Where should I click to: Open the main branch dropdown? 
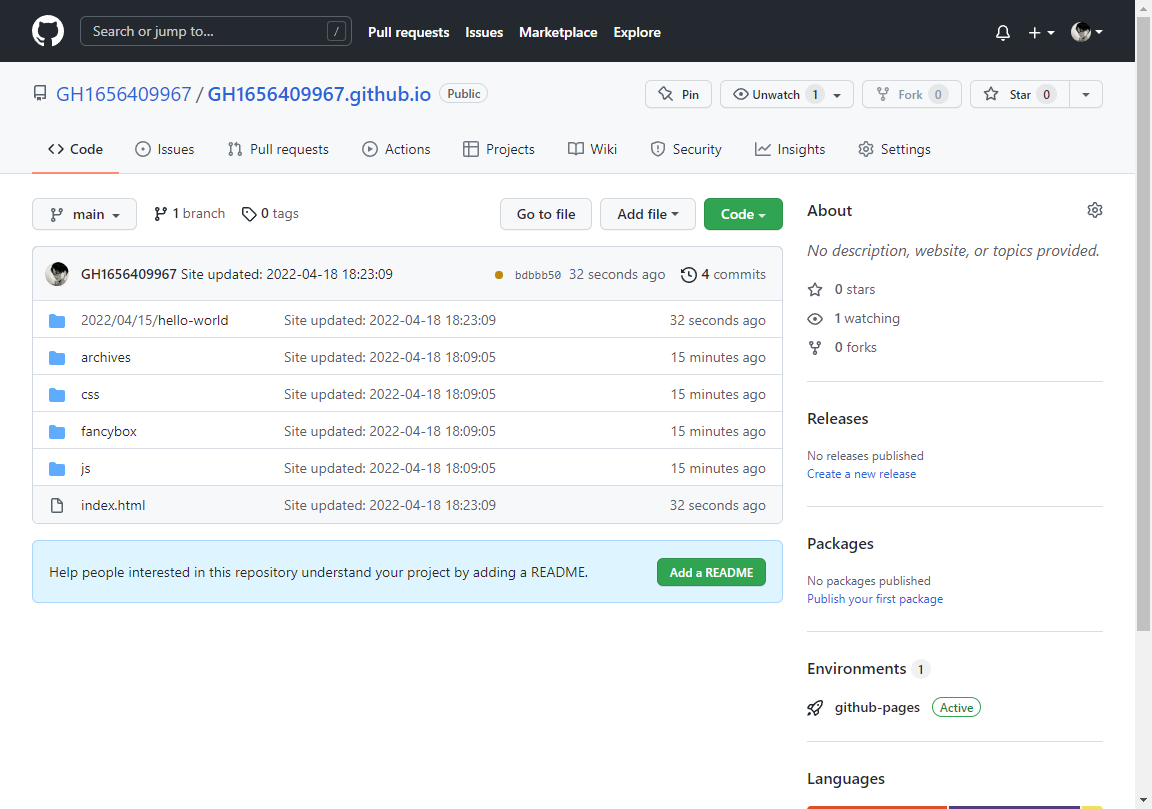[84, 214]
